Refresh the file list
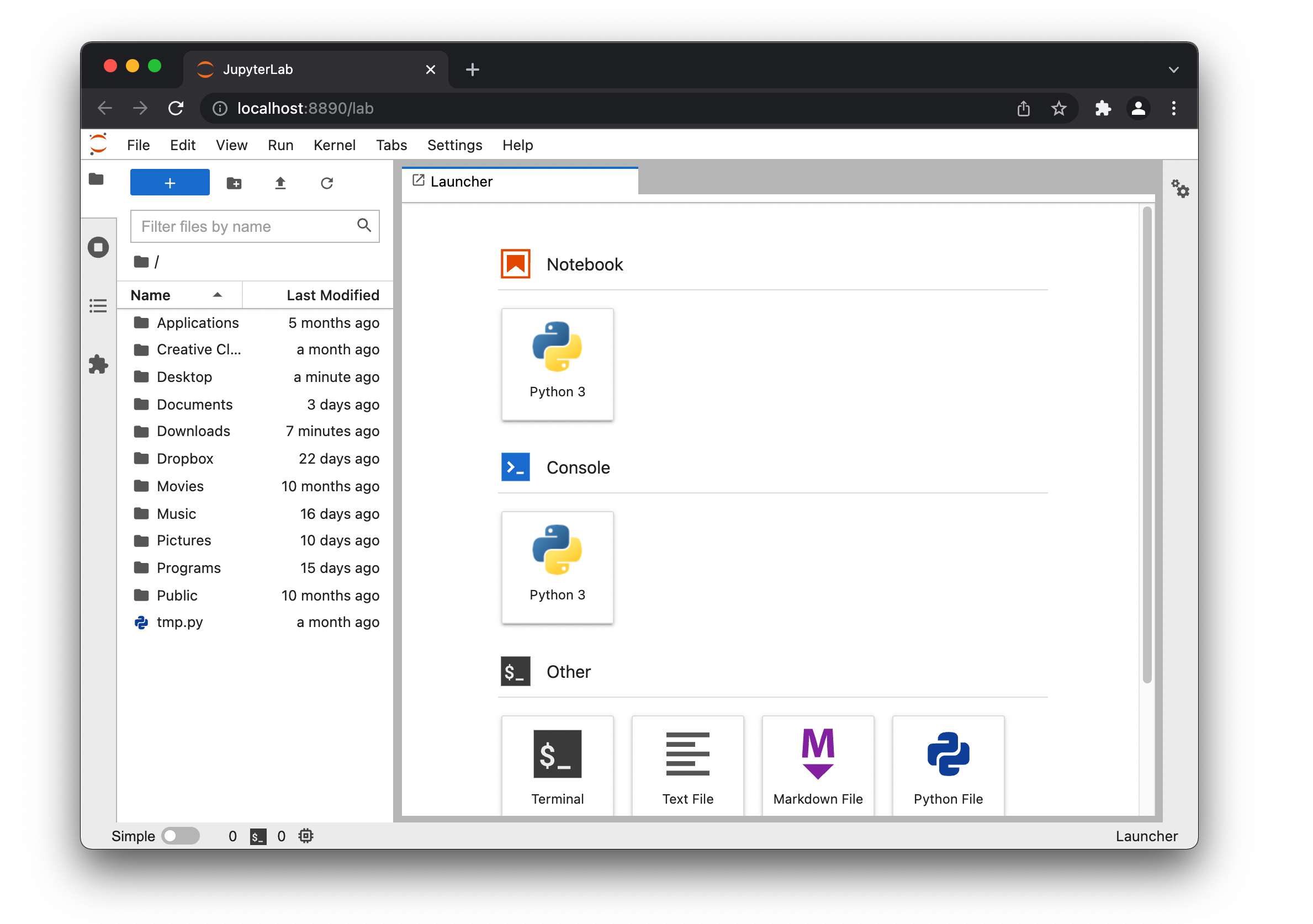Screen dimensions: 1313x924 pos(326,183)
